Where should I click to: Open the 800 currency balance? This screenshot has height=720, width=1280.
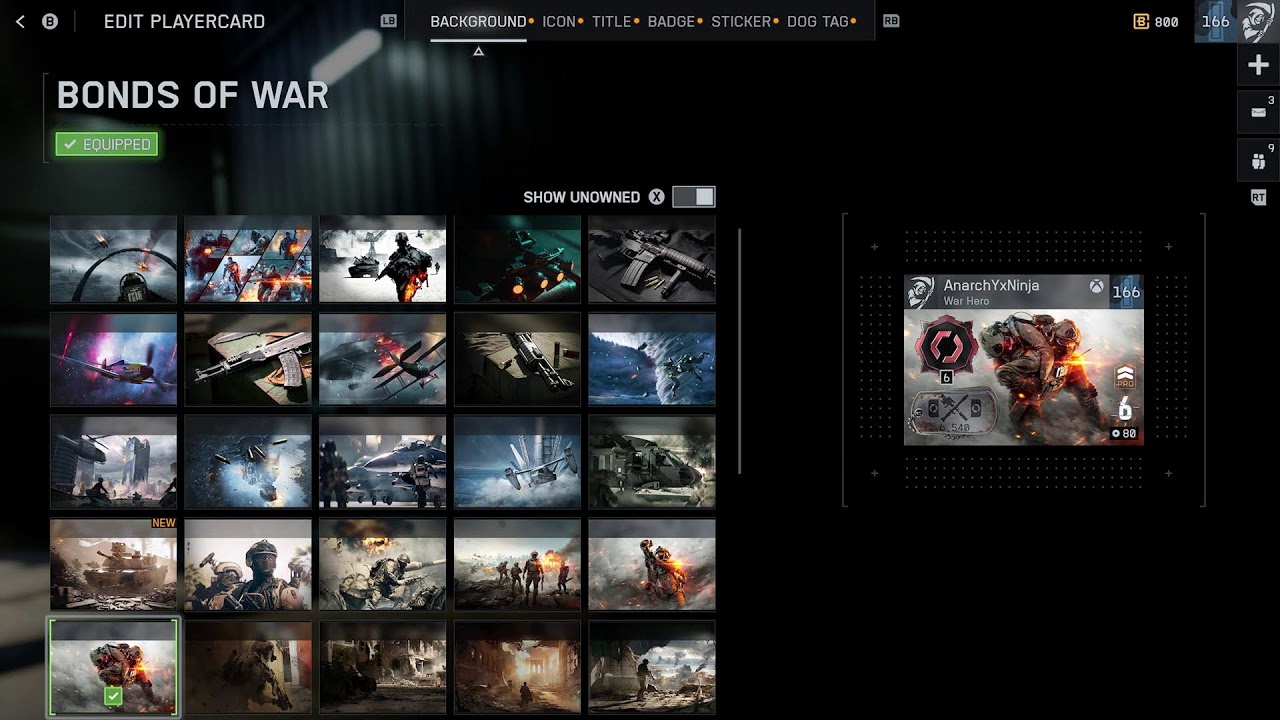[1156, 22]
